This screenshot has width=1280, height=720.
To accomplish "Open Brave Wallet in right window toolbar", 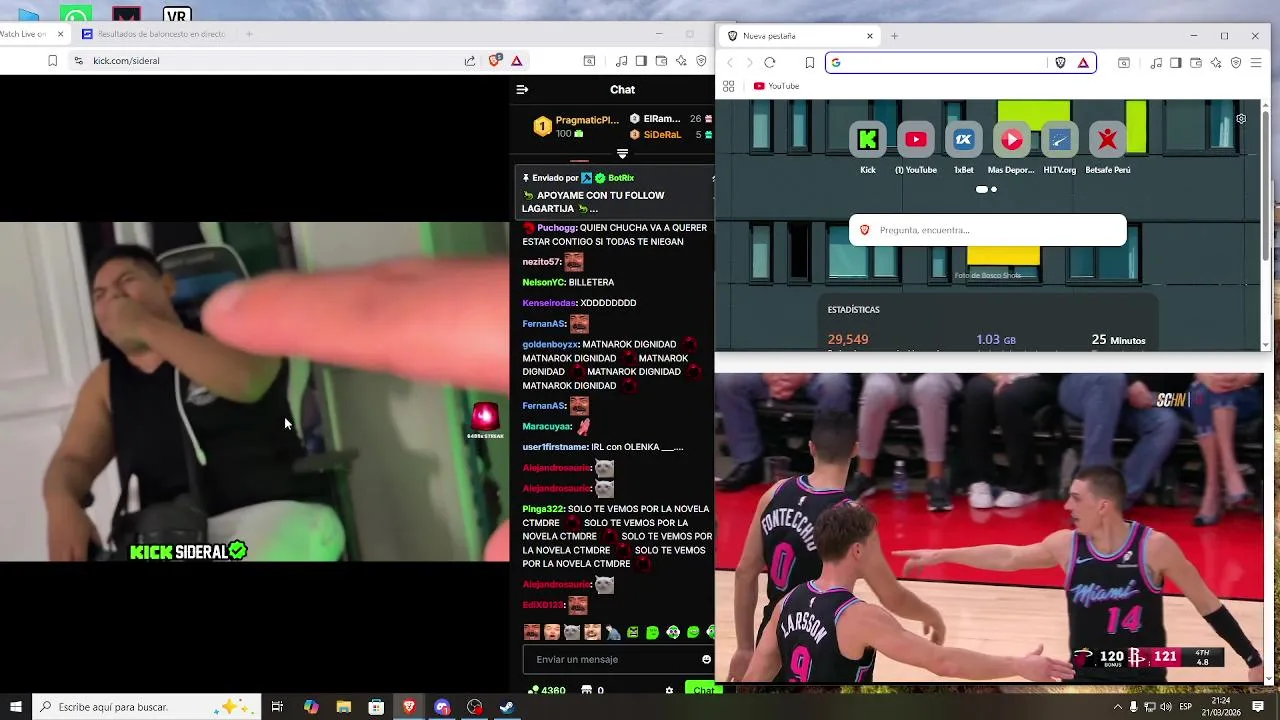I will click(1195, 63).
